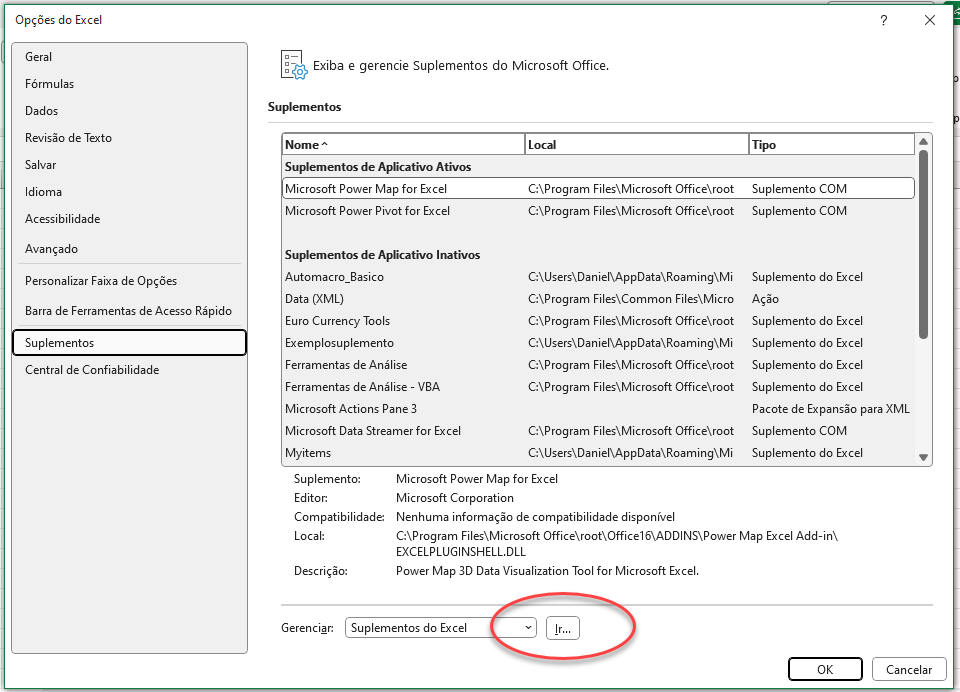Select Microsoft Data Streamer for Excel
Viewport: 960px width, 692px height.
[598, 431]
